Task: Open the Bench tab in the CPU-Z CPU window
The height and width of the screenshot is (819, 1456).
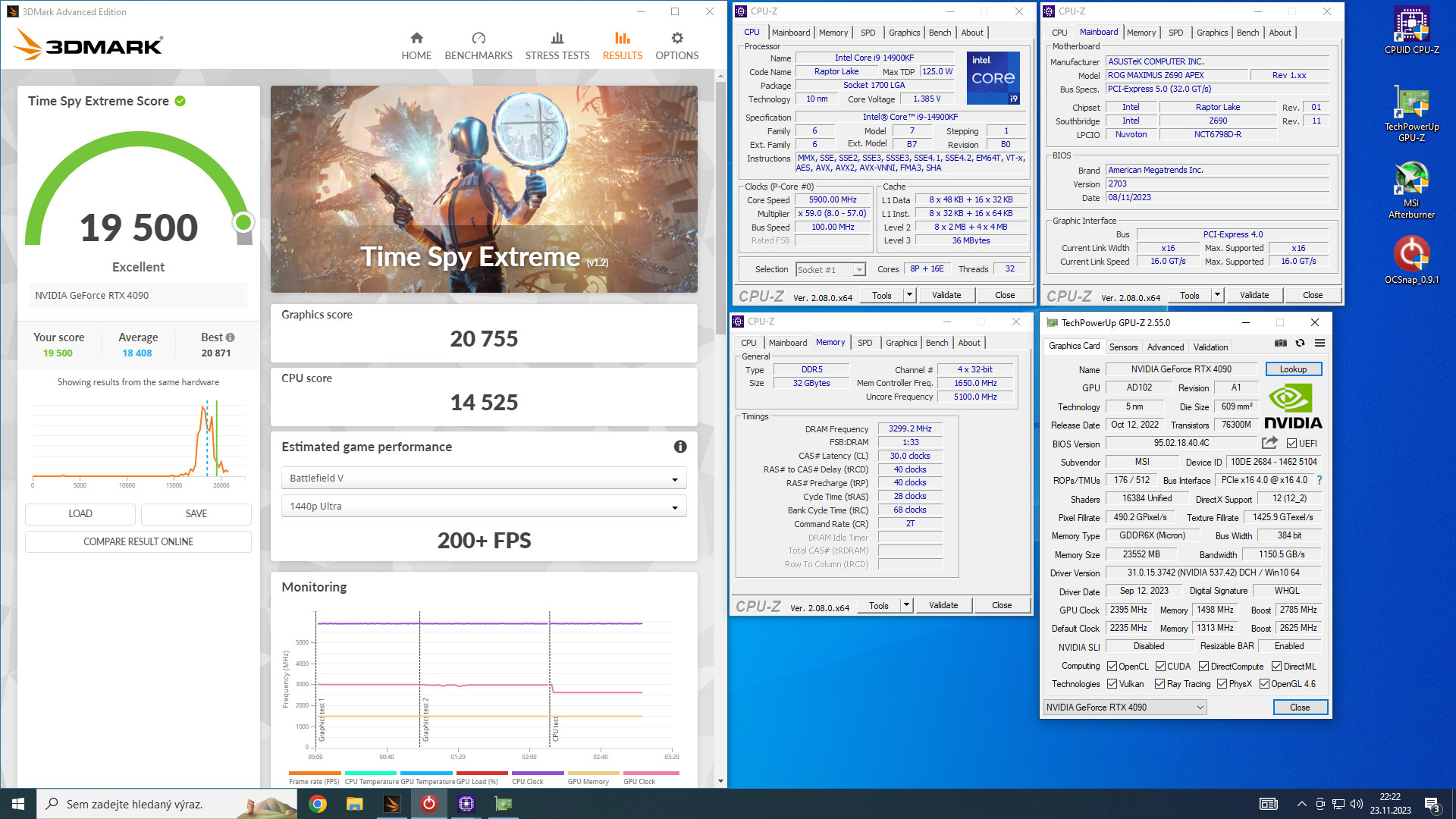Action: (940, 33)
